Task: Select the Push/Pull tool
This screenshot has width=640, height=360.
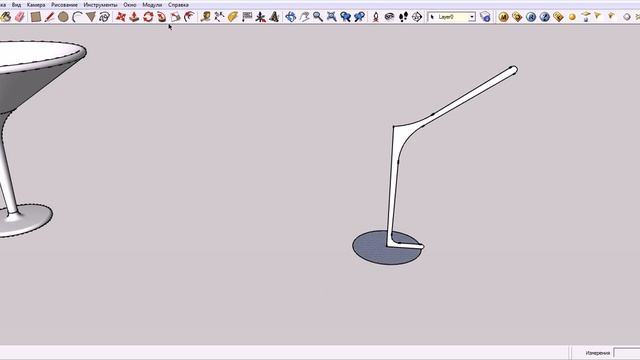Action: pos(134,17)
